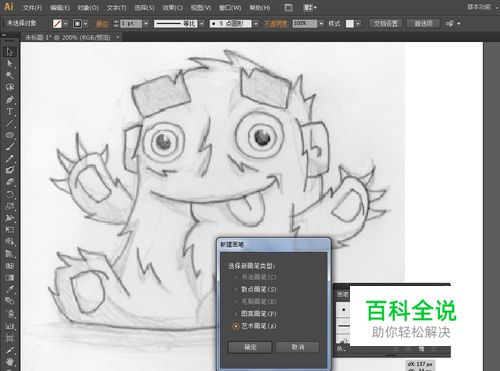Viewport: 500px width, 371px height.
Task: Choose 书法画笔(C) calligraphic brush option
Action: click(x=255, y=277)
